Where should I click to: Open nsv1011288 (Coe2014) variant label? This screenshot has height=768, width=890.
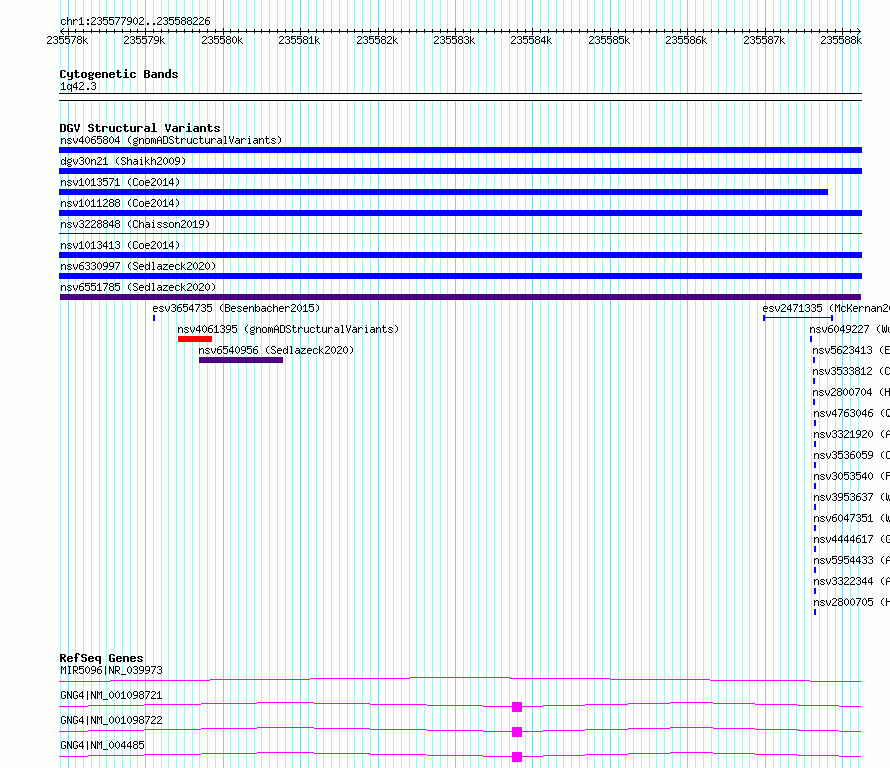120,203
